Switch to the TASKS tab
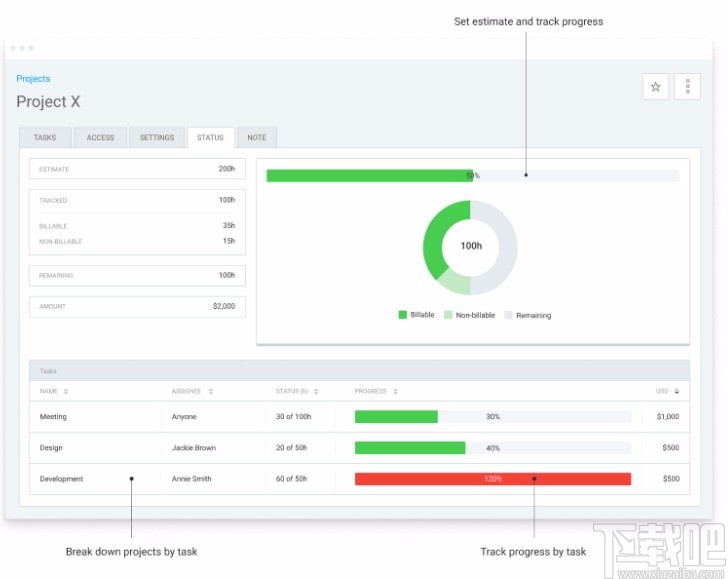Viewport: 728px width, 579px height. pos(45,137)
